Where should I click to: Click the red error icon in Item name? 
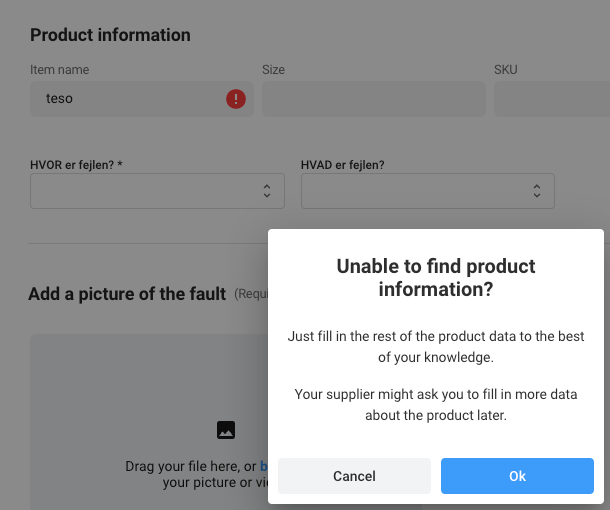[x=236, y=99]
